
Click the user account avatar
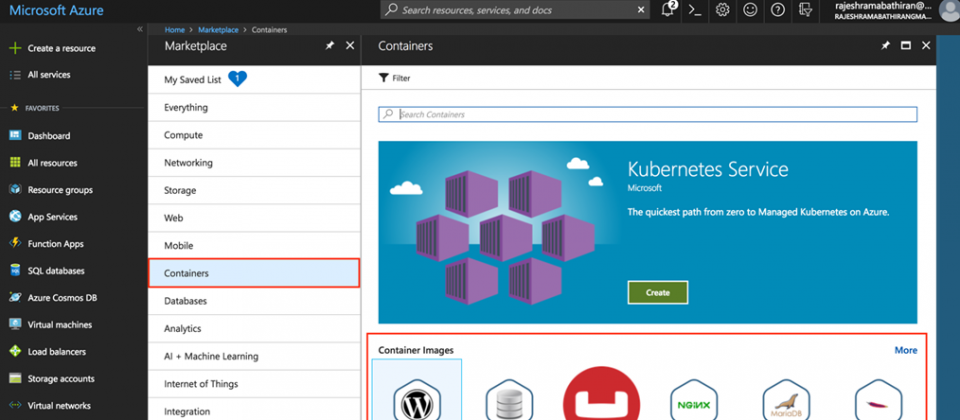pos(949,9)
